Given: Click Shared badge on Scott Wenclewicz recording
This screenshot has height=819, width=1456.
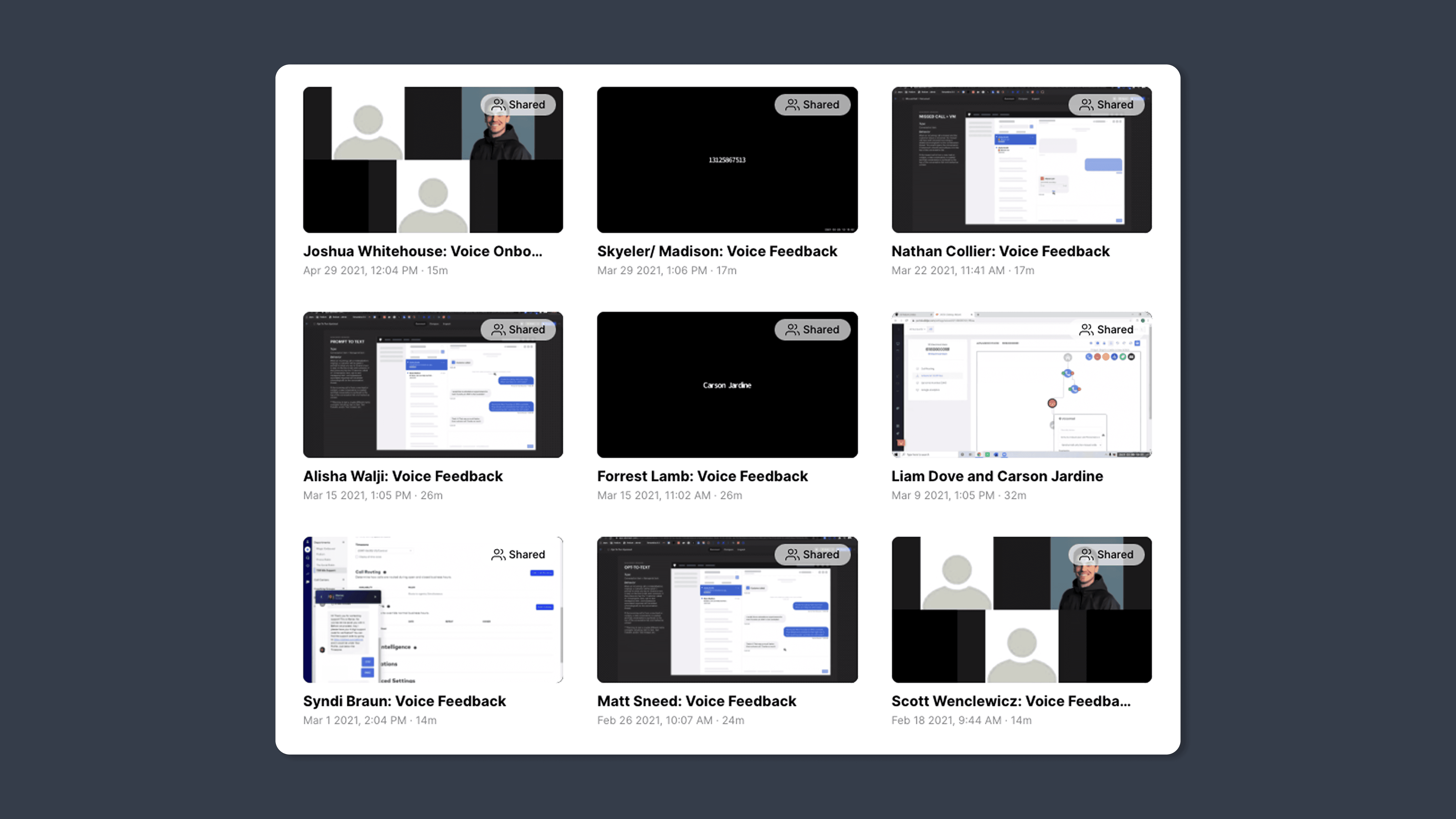Looking at the screenshot, I should [1106, 555].
